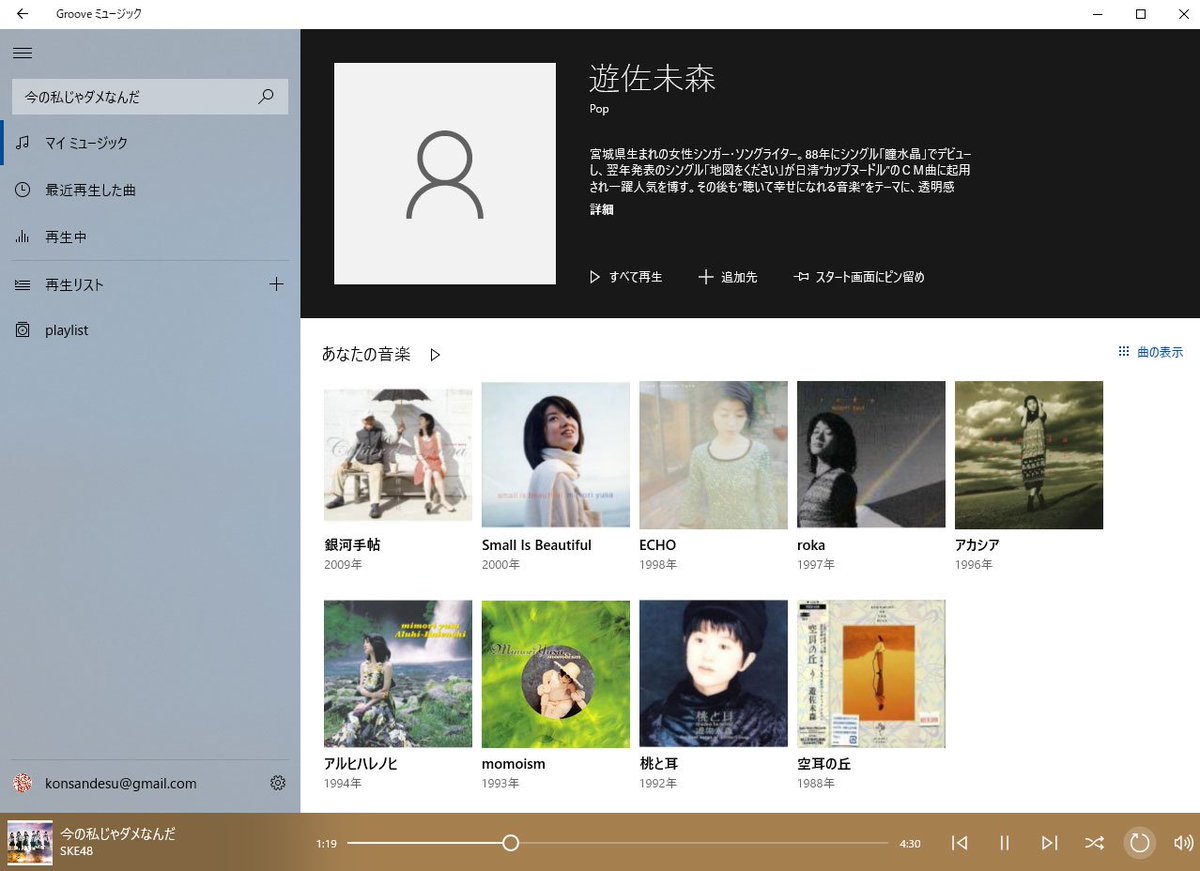Image resolution: width=1200 pixels, height=871 pixels.
Task: Open マイ ミュージック in the sidebar
Action: (x=150, y=143)
